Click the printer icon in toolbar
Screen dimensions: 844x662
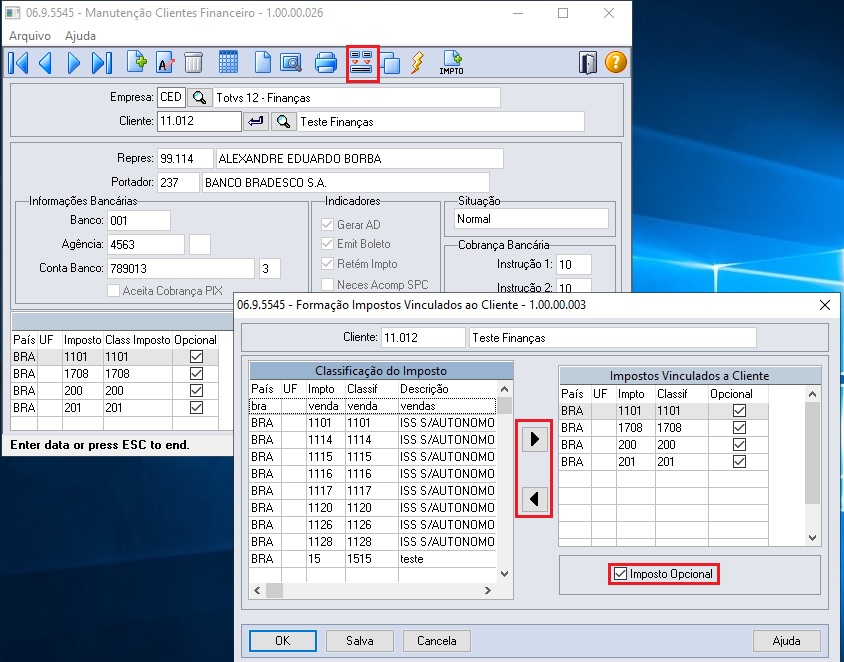click(x=326, y=63)
